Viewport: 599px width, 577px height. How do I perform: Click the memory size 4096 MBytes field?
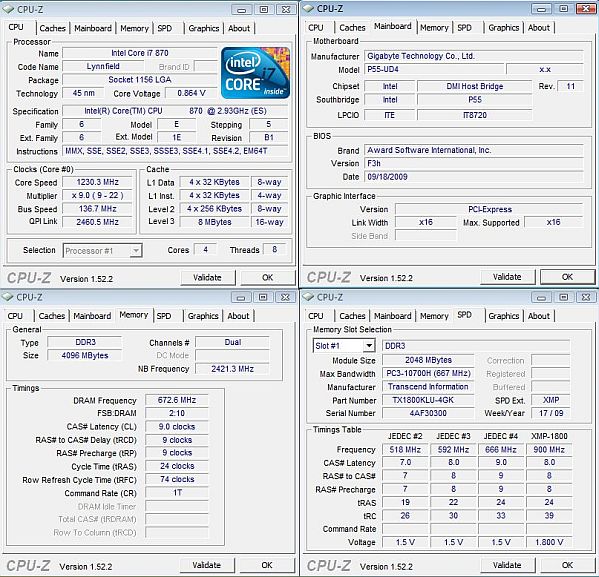coord(85,355)
